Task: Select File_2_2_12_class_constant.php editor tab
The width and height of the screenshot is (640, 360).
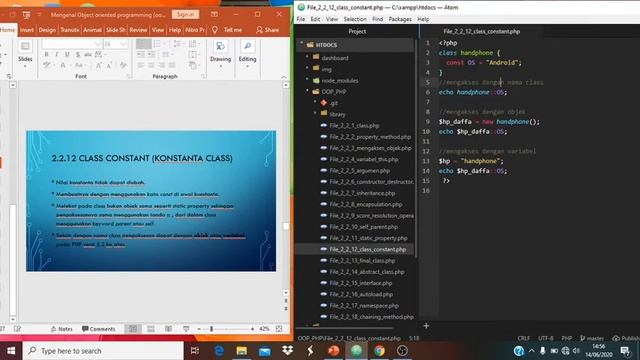Action: [x=482, y=31]
